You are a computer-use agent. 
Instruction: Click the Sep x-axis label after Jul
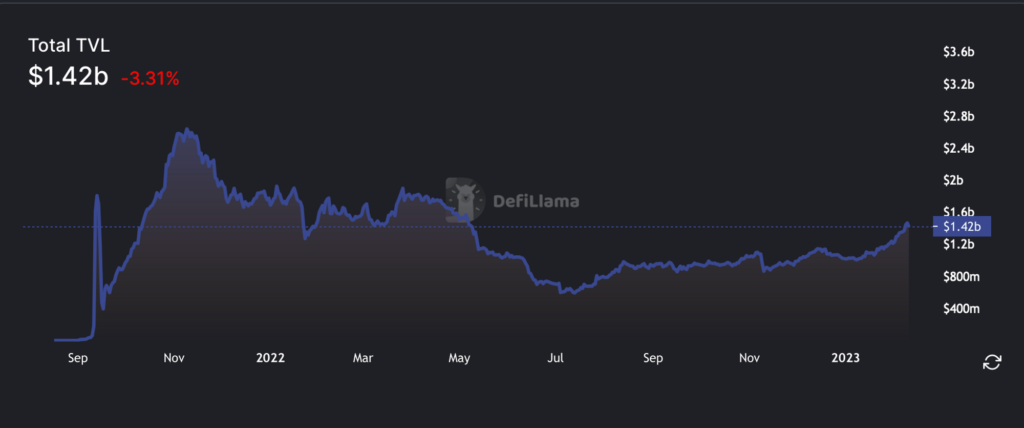pyautogui.click(x=652, y=358)
